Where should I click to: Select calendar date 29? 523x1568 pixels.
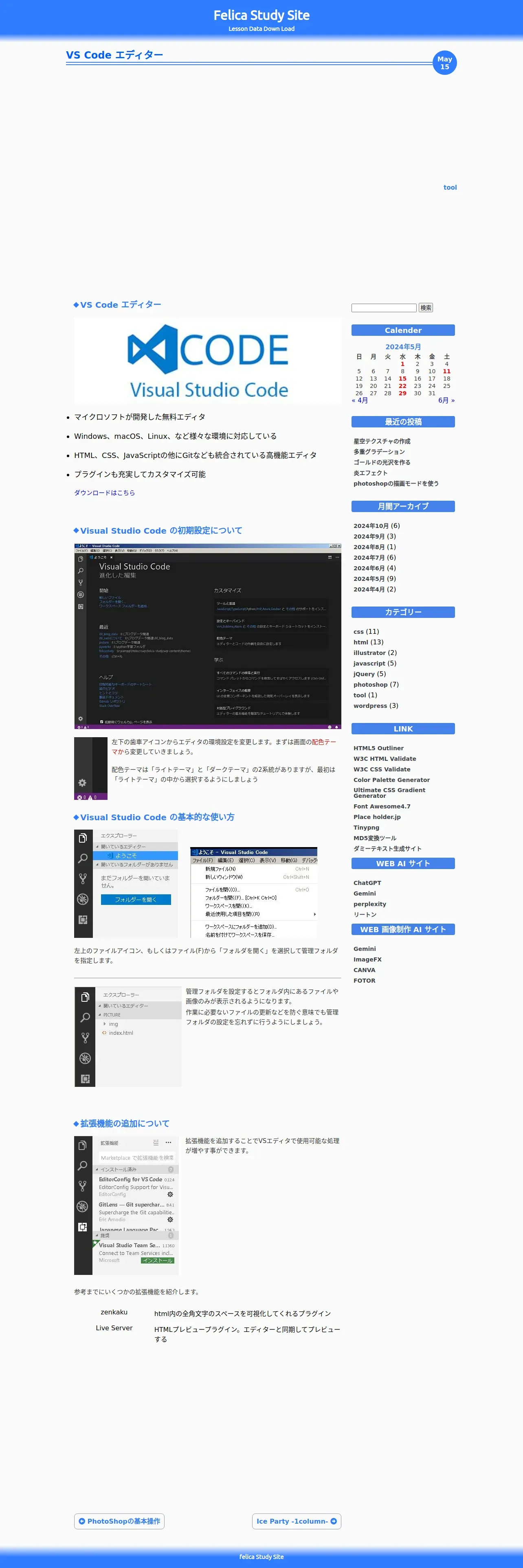402,393
